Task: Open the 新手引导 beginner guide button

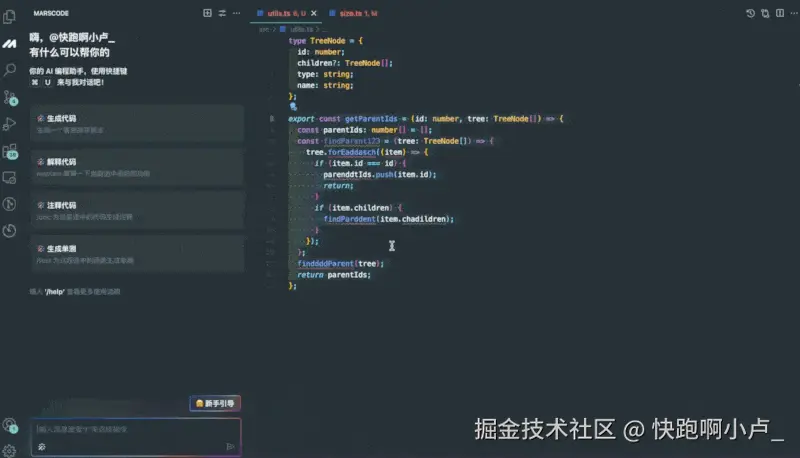Action: tap(215, 403)
